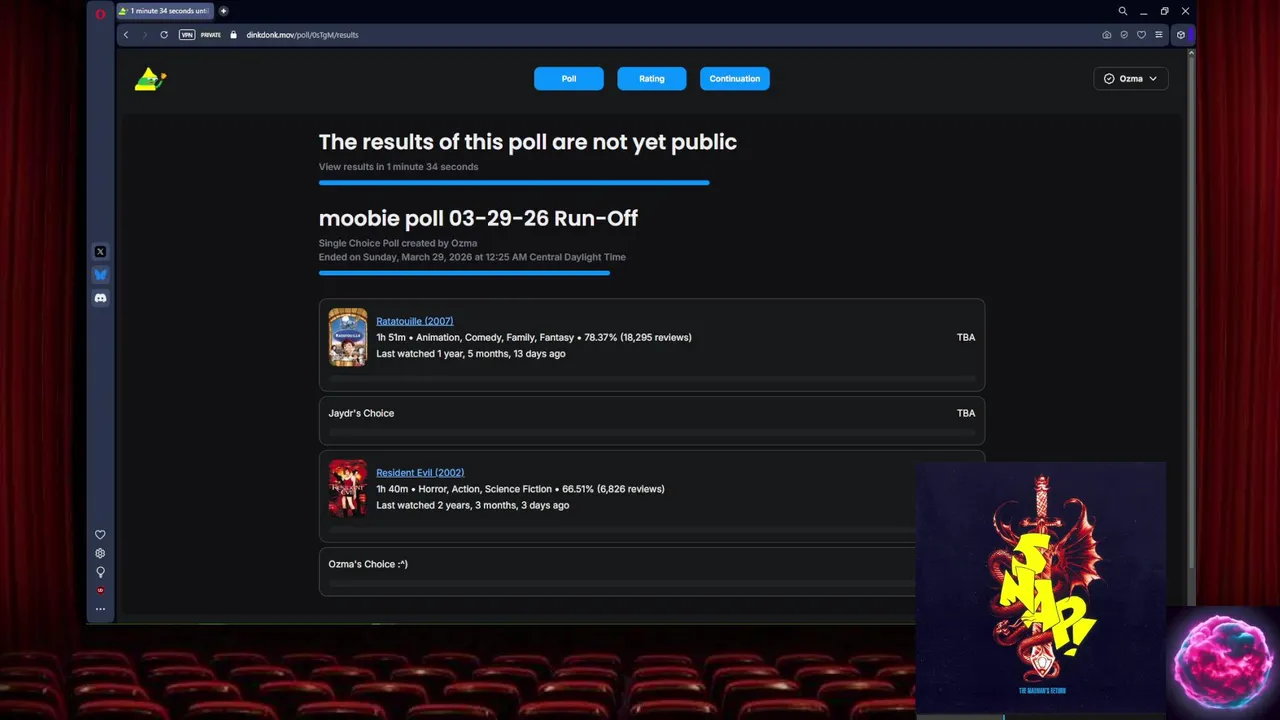
Task: Go forward in browser history
Action: 145,35
